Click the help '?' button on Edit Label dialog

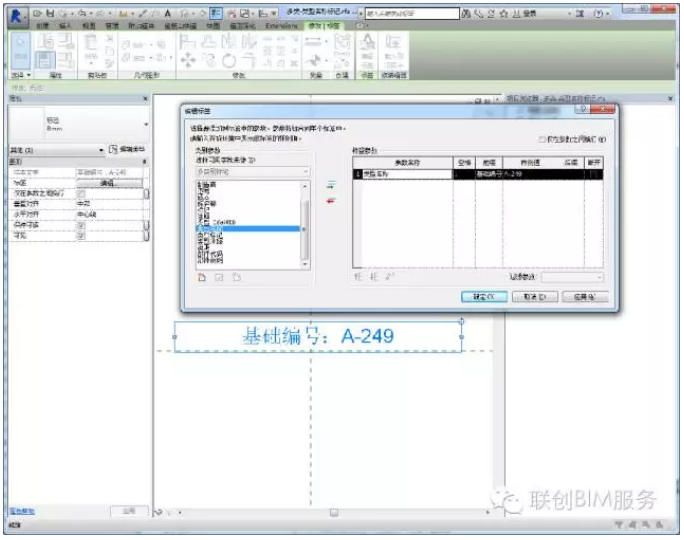point(583,109)
